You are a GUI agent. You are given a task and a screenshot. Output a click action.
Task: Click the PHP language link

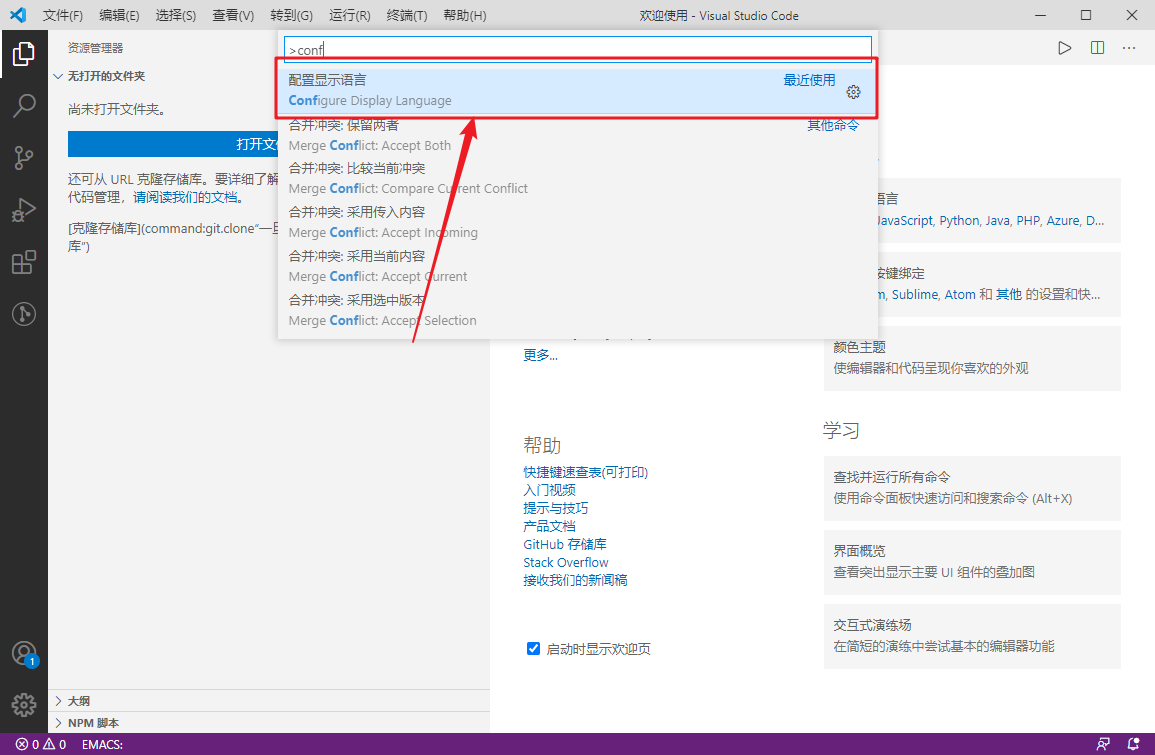tap(1028, 220)
